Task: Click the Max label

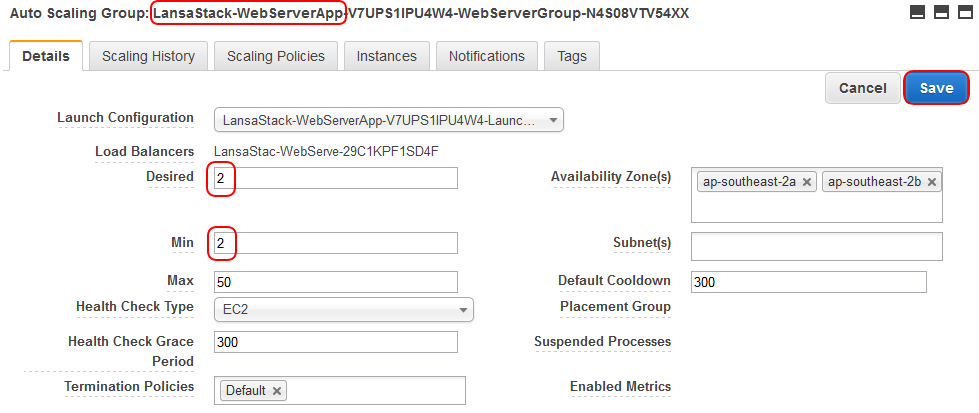Action: 180,281
